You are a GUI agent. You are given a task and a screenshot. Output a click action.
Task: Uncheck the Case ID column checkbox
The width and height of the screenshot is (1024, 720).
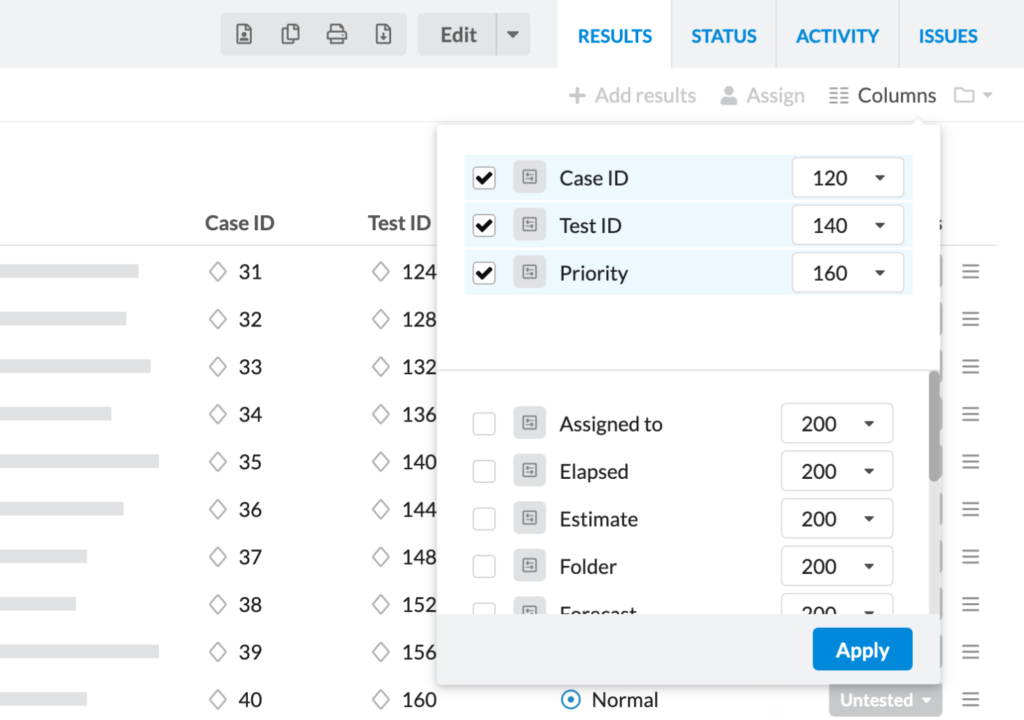click(x=484, y=177)
